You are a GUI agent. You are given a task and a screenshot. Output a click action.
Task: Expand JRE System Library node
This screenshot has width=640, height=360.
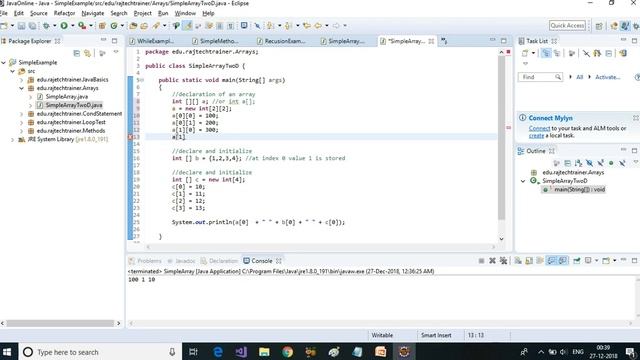tap(13, 140)
